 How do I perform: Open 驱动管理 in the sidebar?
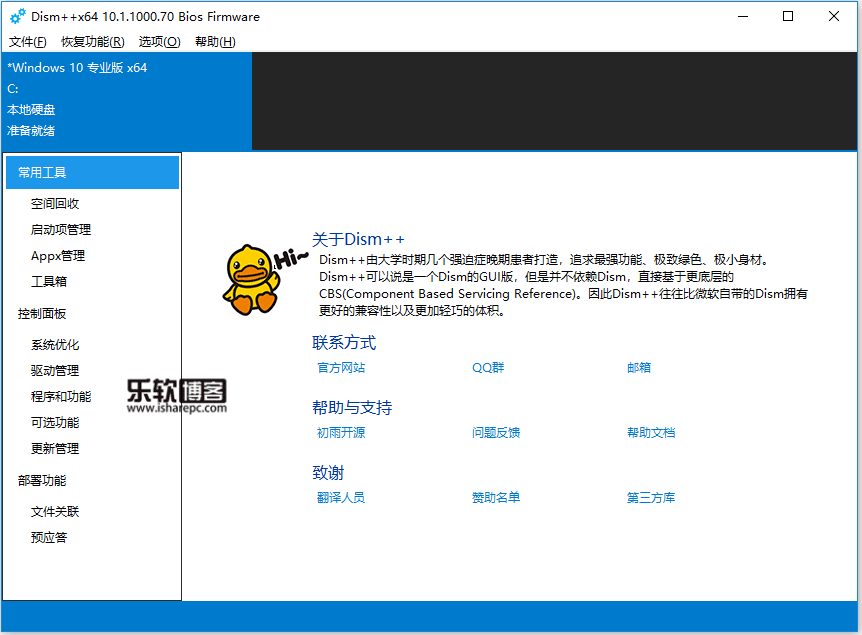[x=55, y=371]
